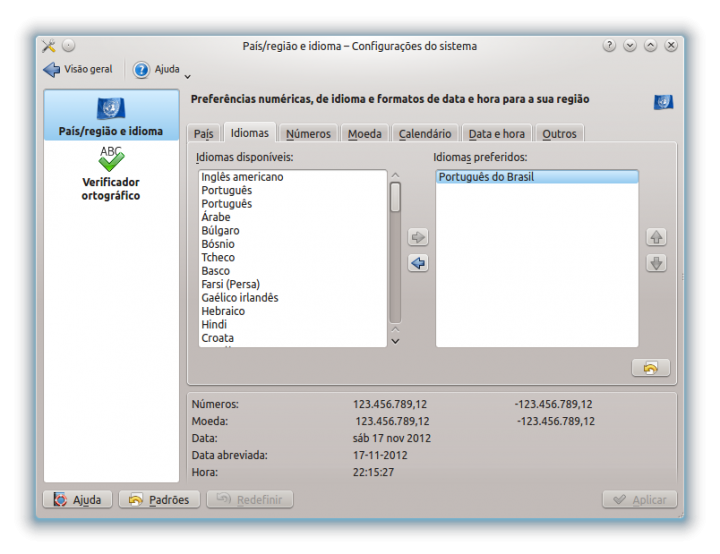This screenshot has width=720, height=554.
Task: Open Verificador ortográfico module
Action: 111,174
